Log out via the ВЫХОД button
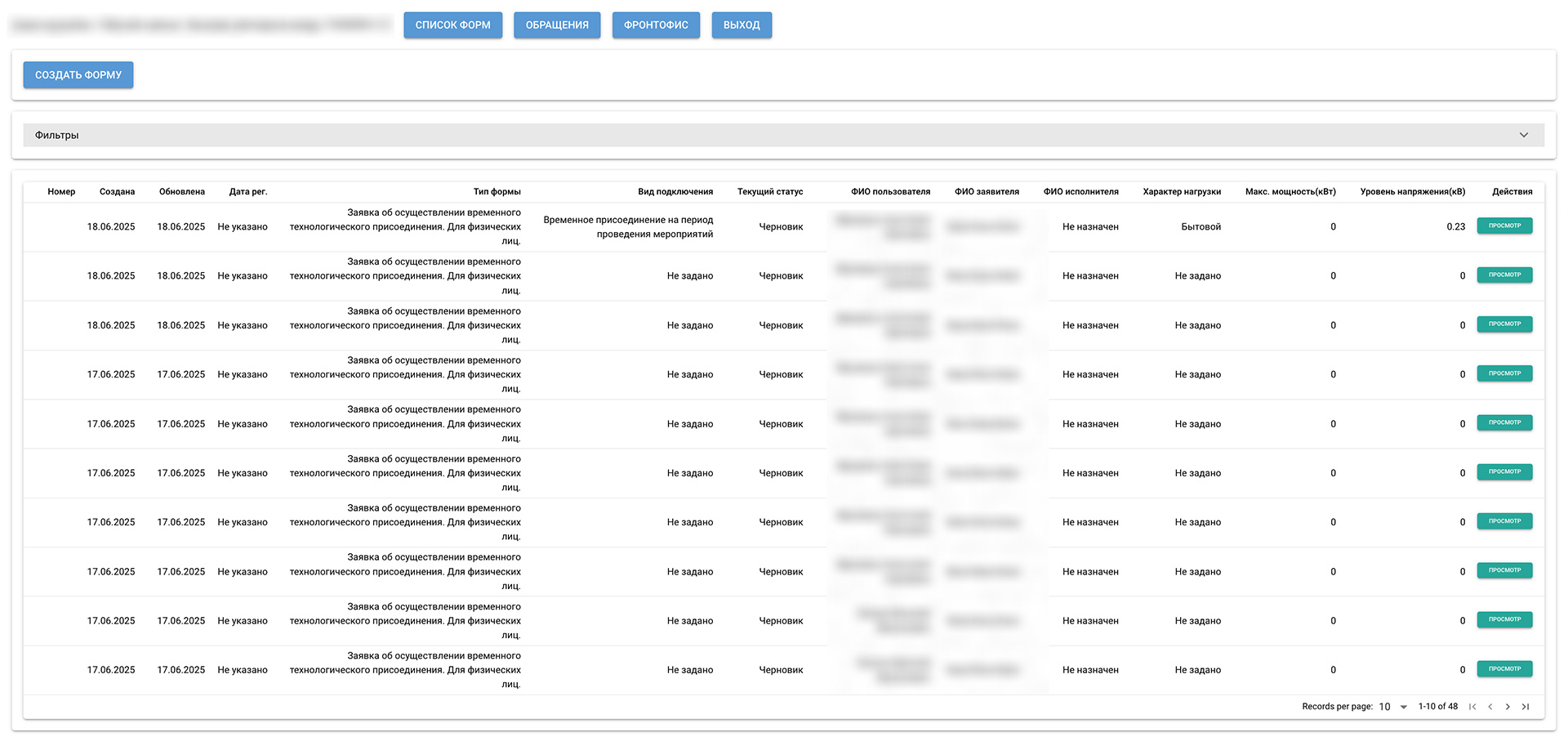Viewport: 1568px width, 746px height. click(x=742, y=25)
